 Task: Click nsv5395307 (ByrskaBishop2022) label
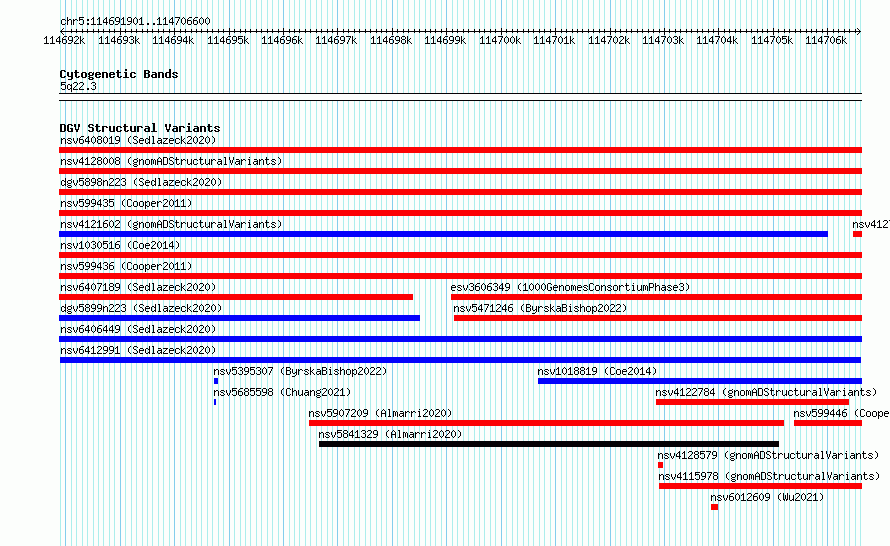point(300,371)
